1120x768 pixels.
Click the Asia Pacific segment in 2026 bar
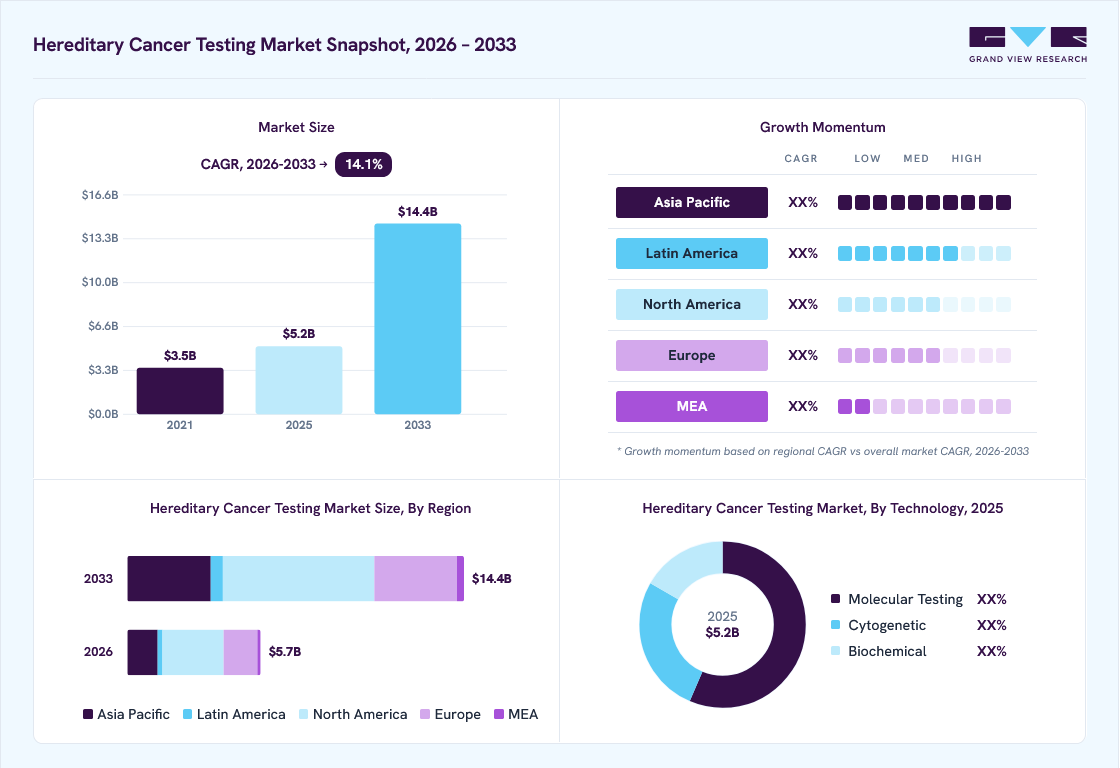[142, 652]
